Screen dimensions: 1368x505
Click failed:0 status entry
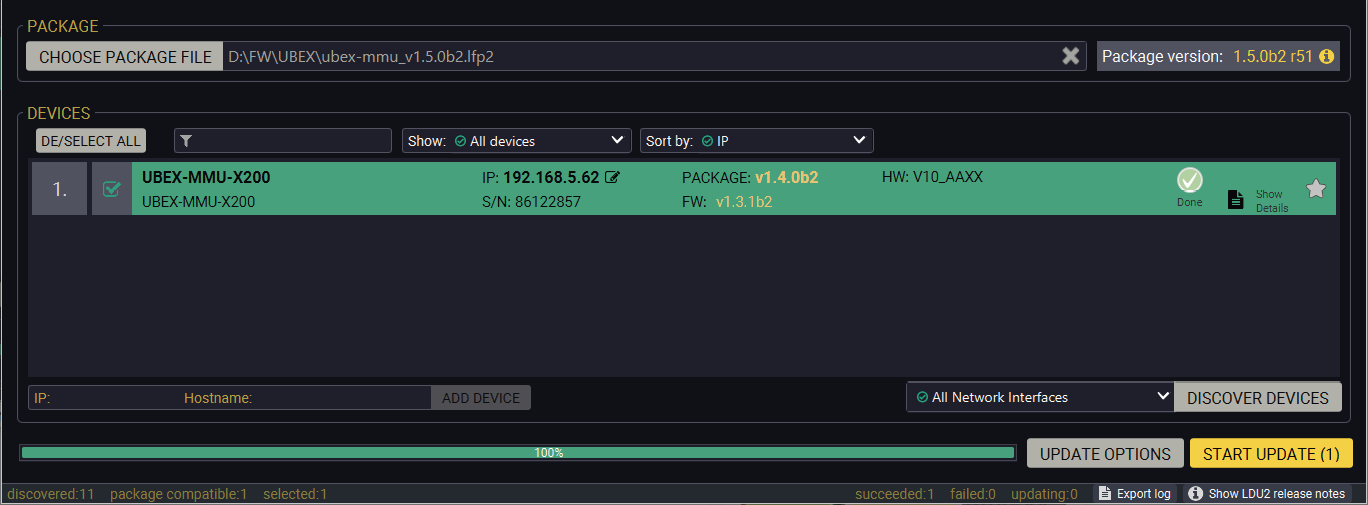click(973, 494)
